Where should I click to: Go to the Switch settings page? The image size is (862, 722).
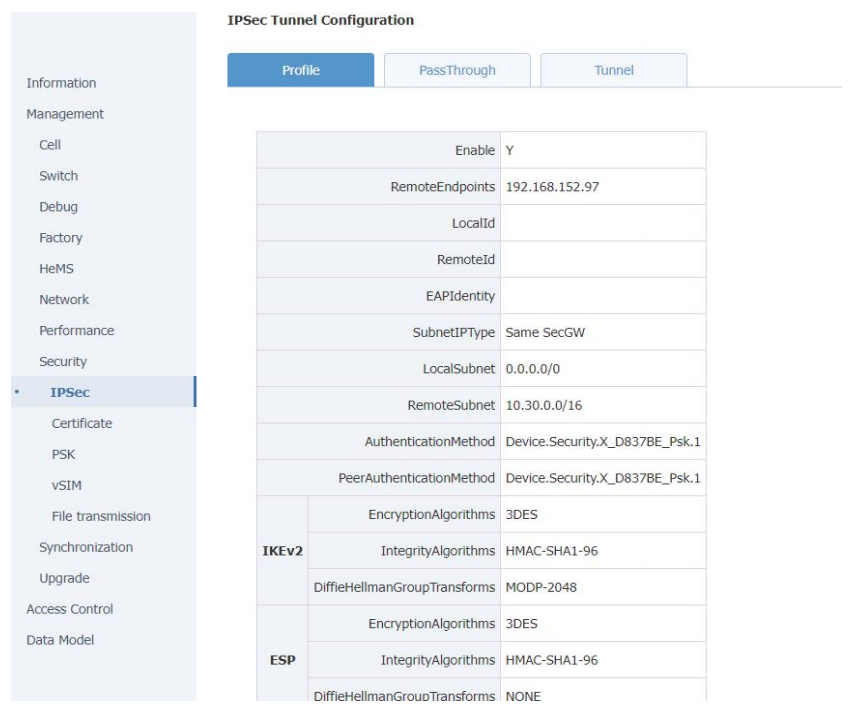58,176
